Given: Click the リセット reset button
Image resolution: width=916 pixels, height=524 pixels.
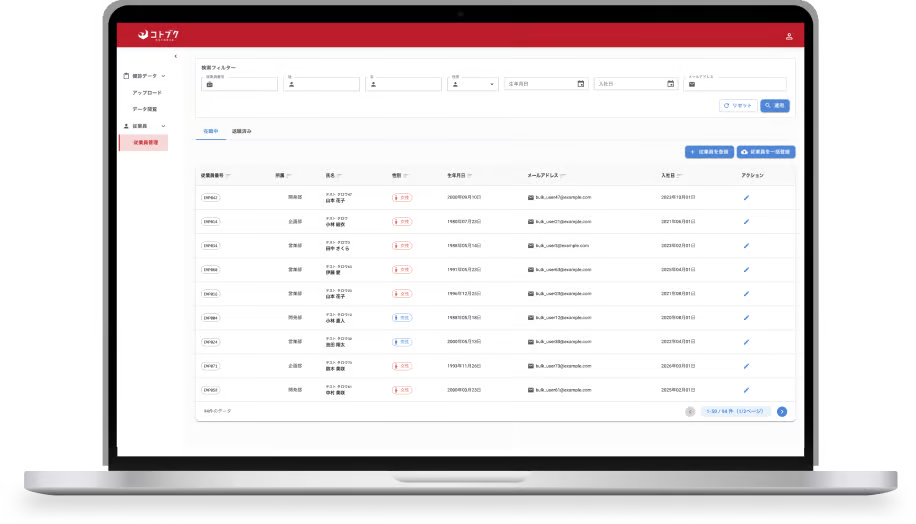Looking at the screenshot, I should 737,105.
